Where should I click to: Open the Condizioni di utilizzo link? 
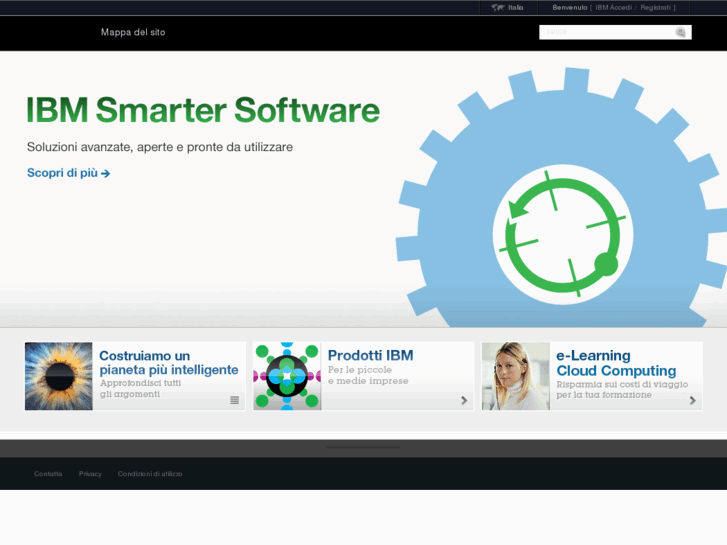[150, 474]
